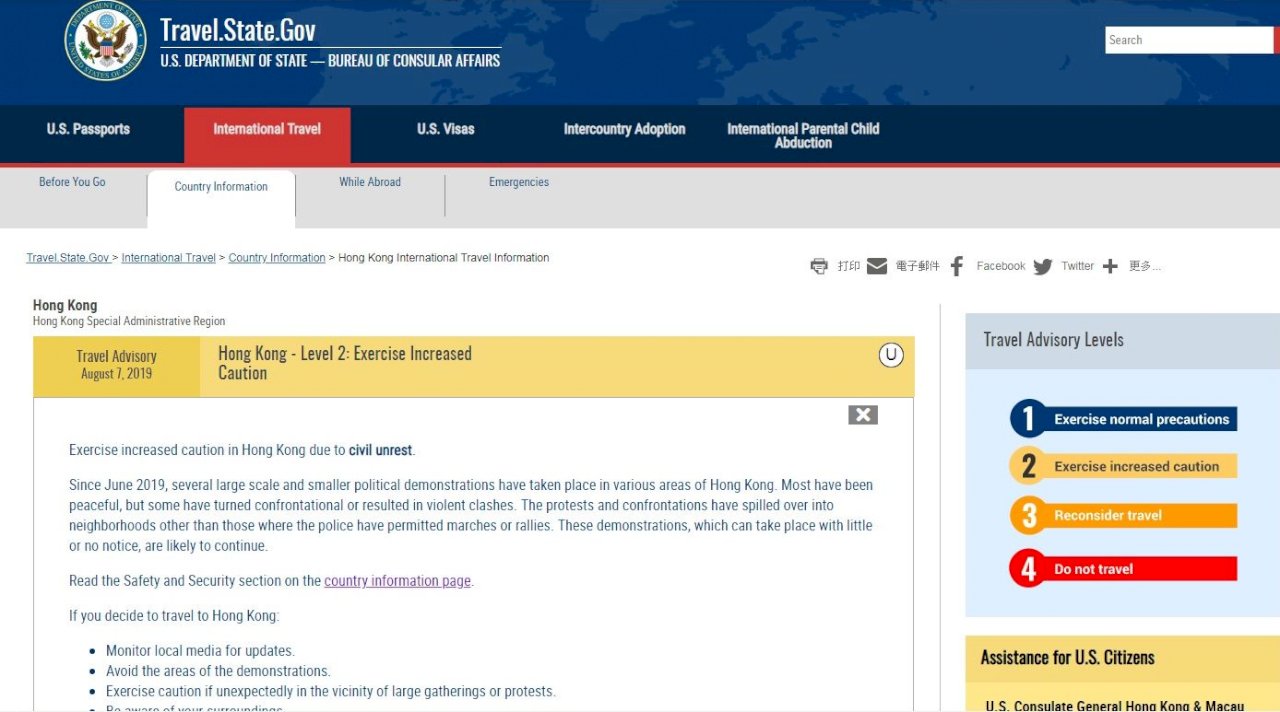
Task: Close the travel advisory panel with the X
Action: click(863, 415)
